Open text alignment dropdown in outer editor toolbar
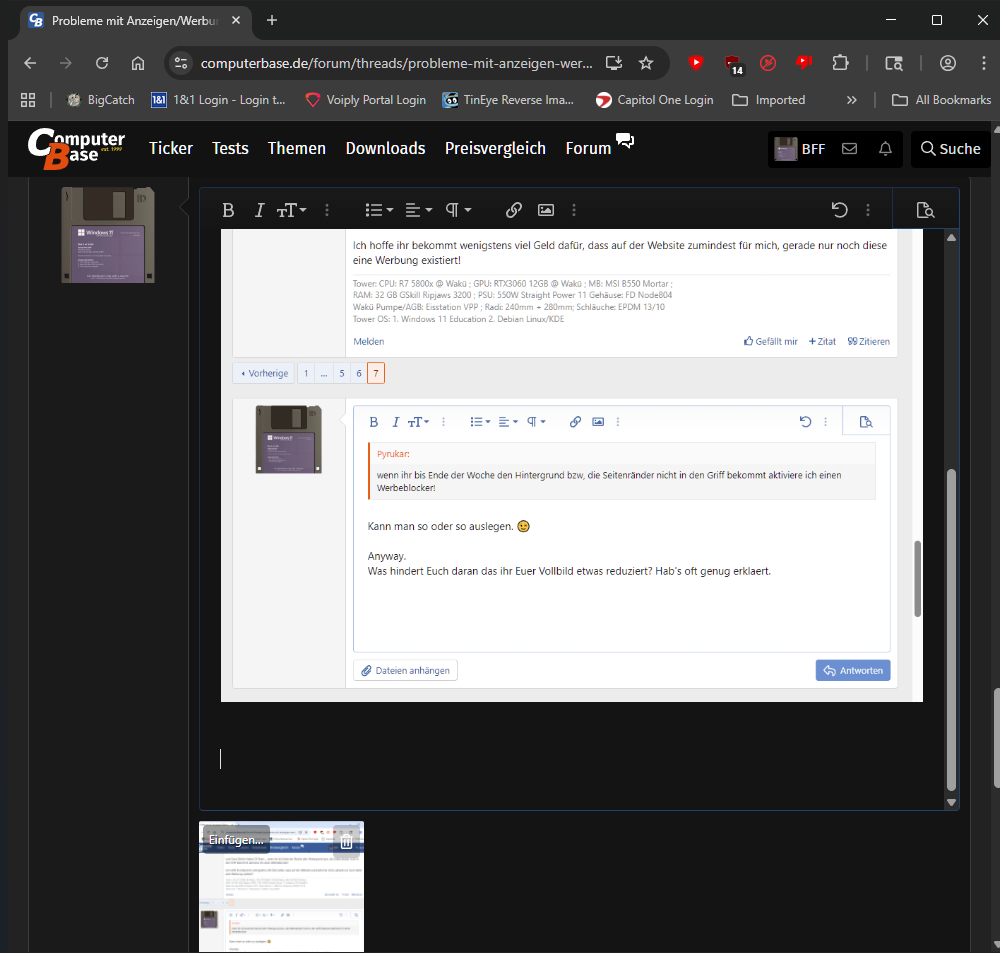 click(419, 210)
